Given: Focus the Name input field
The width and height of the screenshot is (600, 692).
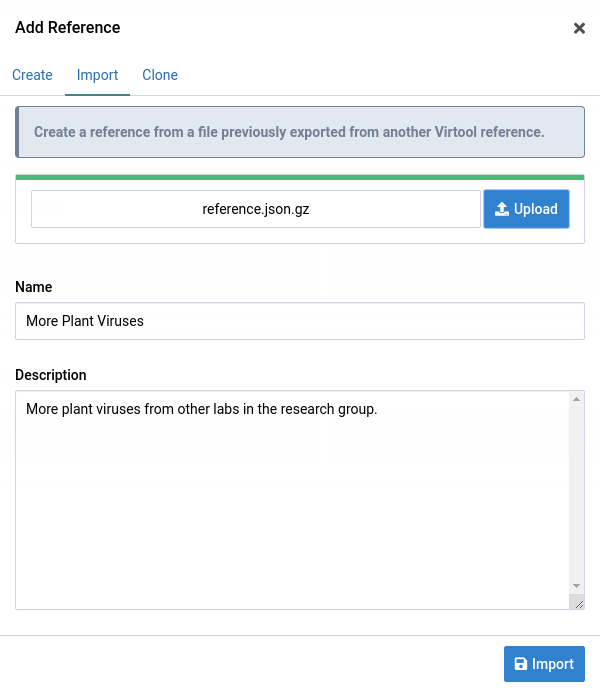Looking at the screenshot, I should pyautogui.click(x=300, y=321).
